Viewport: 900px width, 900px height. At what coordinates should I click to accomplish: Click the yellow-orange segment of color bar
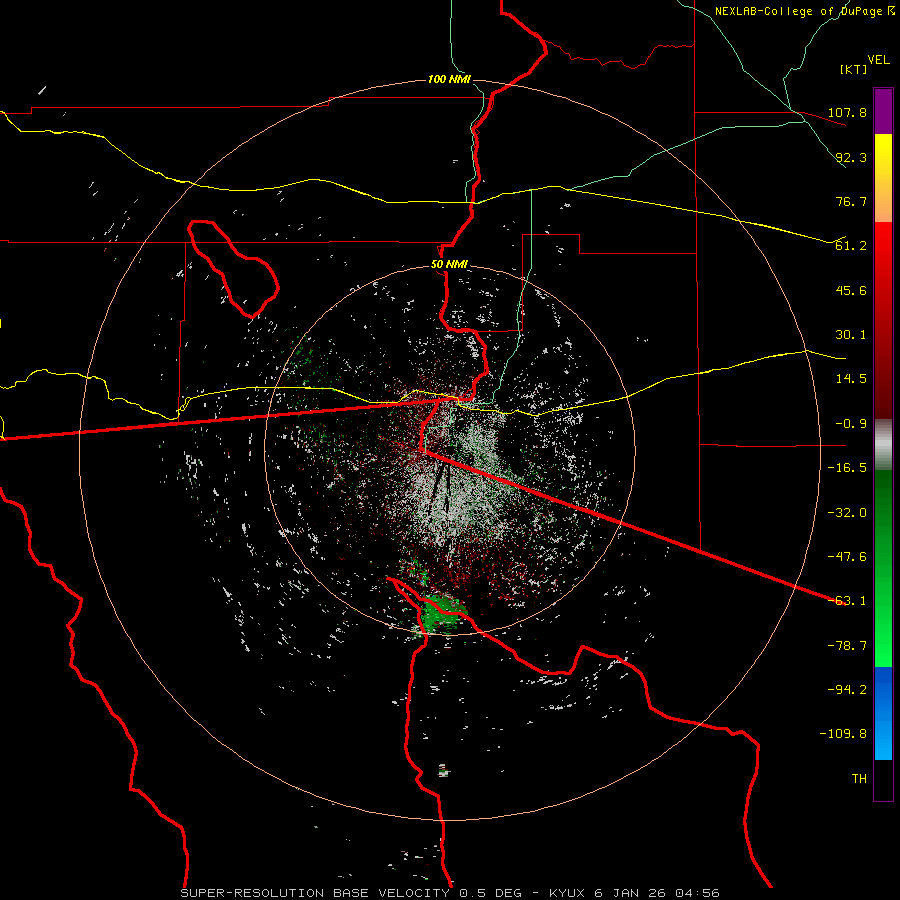(x=883, y=178)
